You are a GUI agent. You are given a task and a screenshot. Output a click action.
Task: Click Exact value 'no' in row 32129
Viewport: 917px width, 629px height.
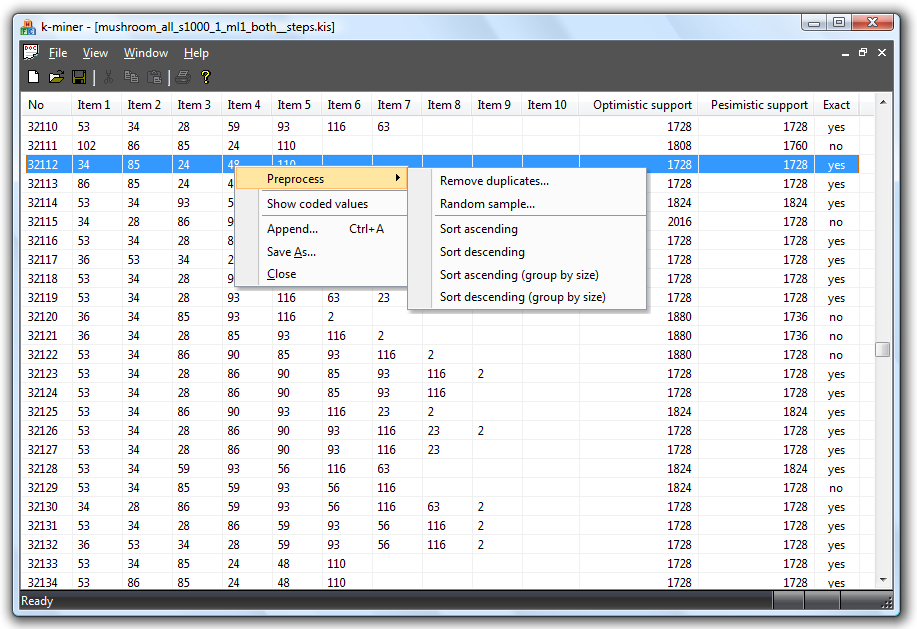[836, 488]
